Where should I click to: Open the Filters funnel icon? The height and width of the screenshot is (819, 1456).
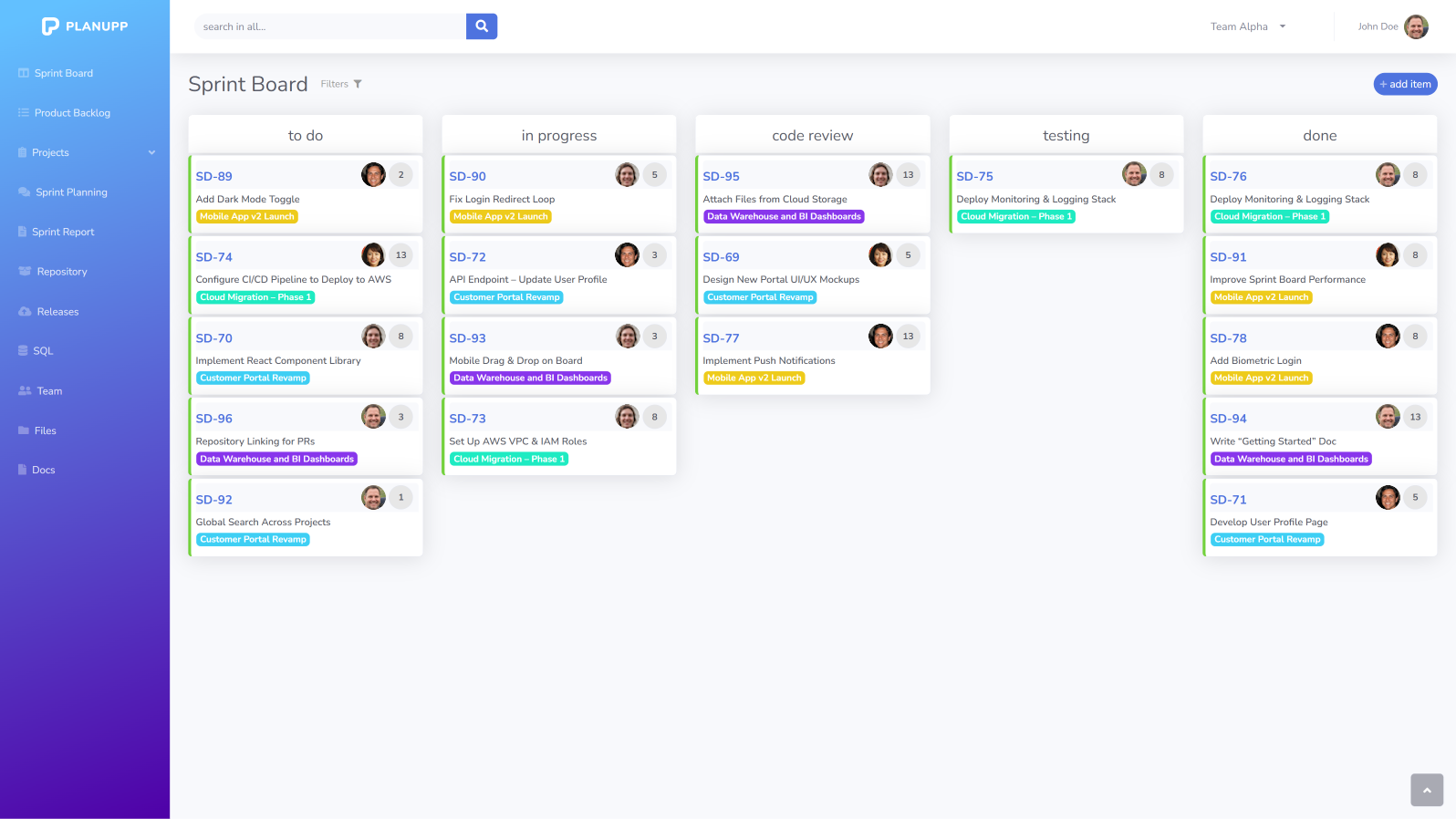(358, 84)
